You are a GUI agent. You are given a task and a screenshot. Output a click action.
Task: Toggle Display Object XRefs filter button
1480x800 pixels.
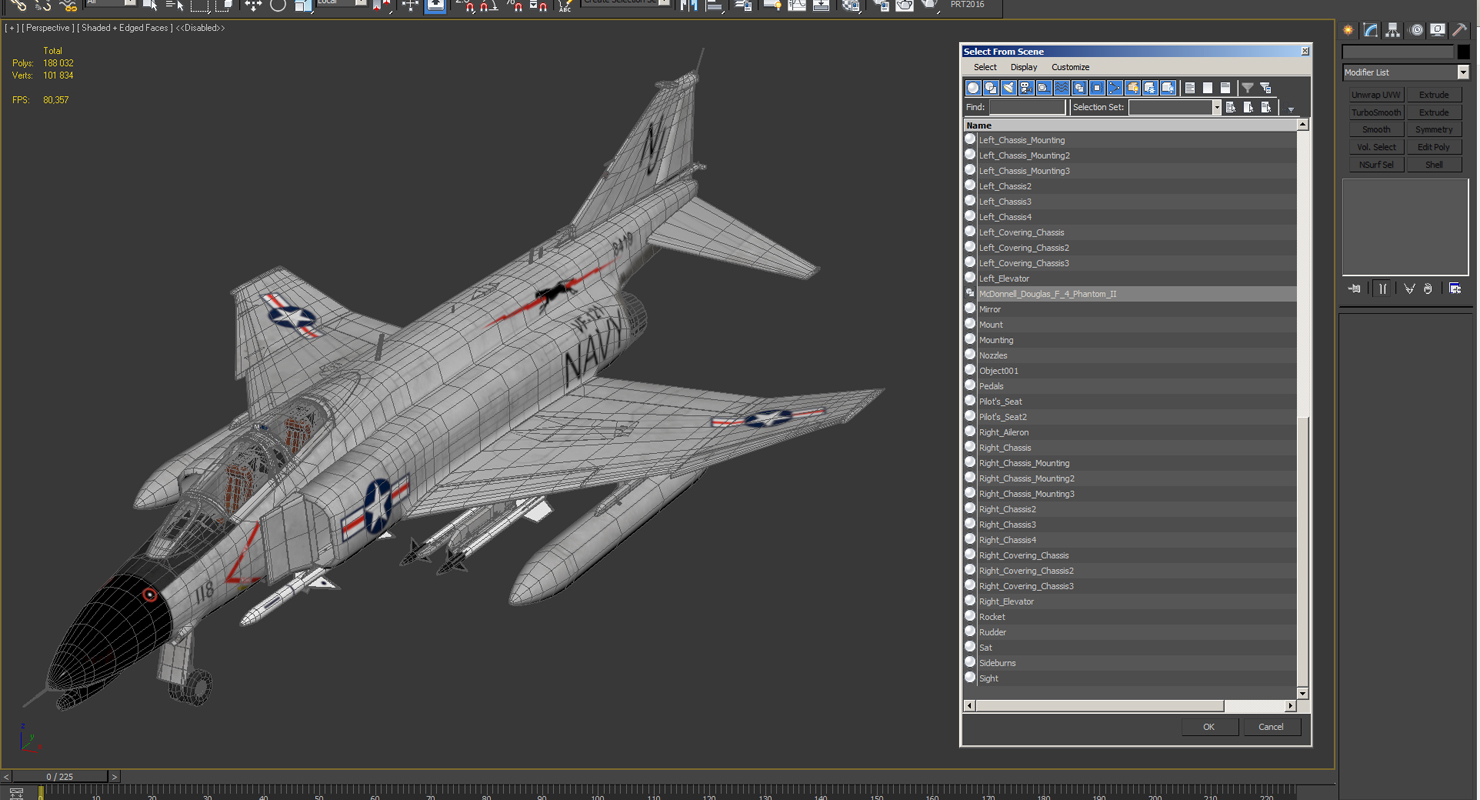(x=1097, y=88)
